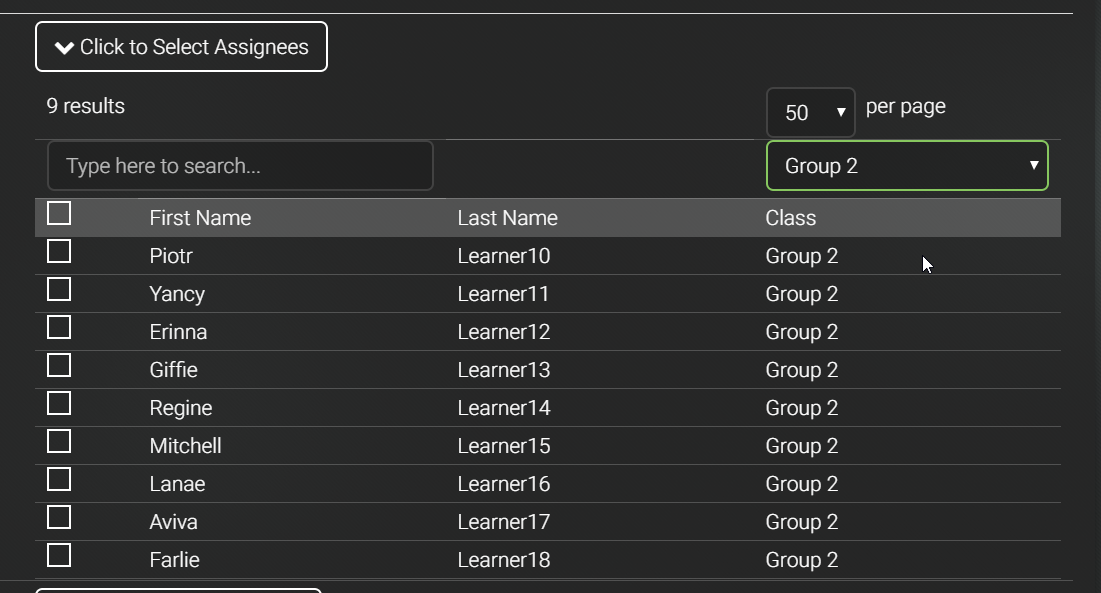Viewport: 1101px width, 593px height.
Task: Click the arrow on the Group 2 filter
Action: [x=1034, y=165]
